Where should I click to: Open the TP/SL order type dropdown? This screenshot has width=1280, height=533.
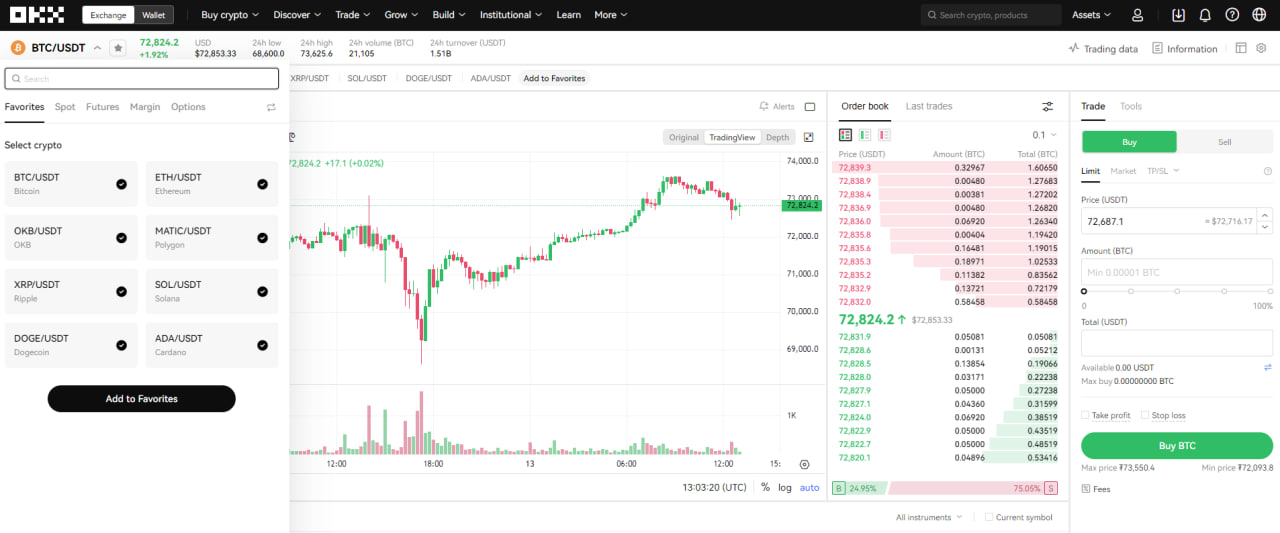coord(1163,171)
